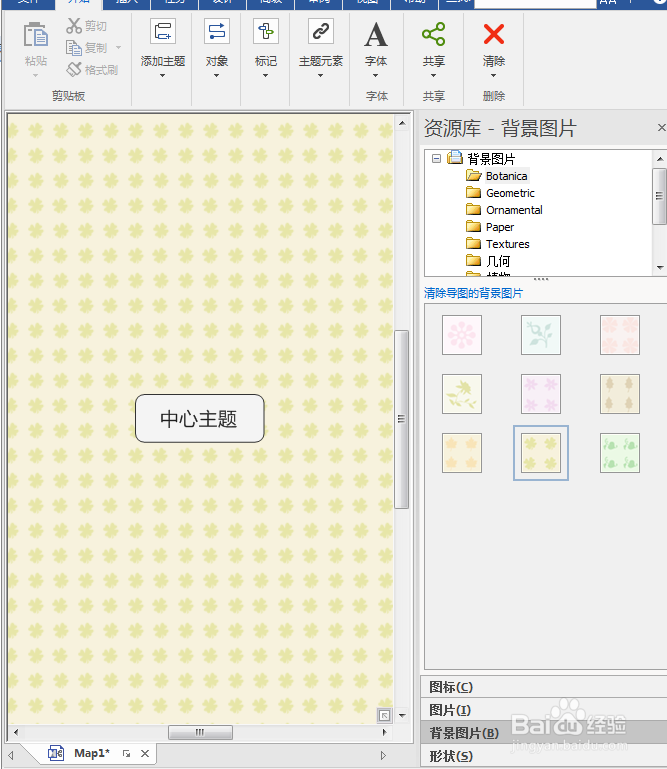Image resolution: width=667 pixels, height=769 pixels.
Task: Choose the pink flower background thumbnail
Action: tap(462, 335)
